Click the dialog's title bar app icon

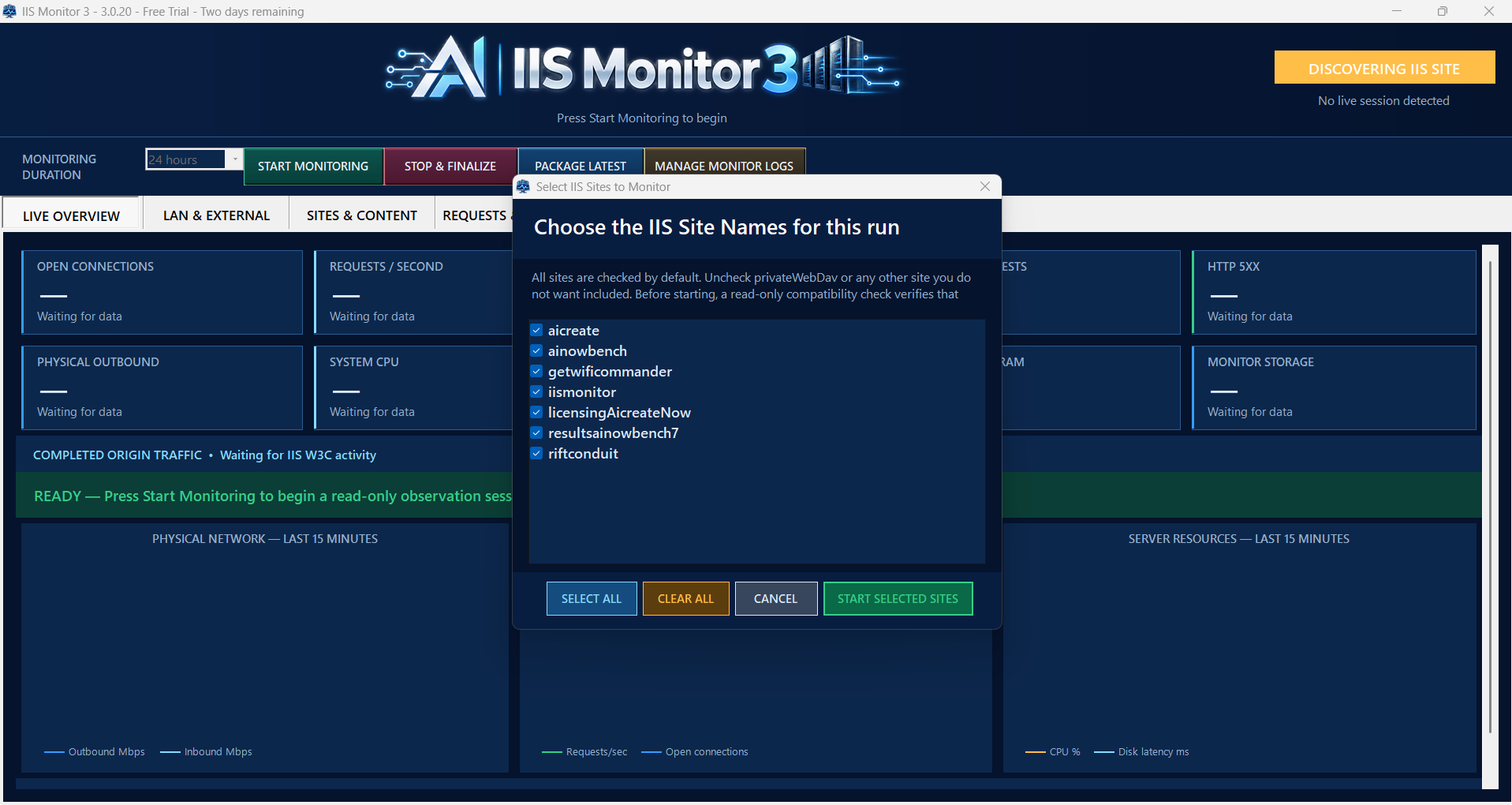(523, 187)
